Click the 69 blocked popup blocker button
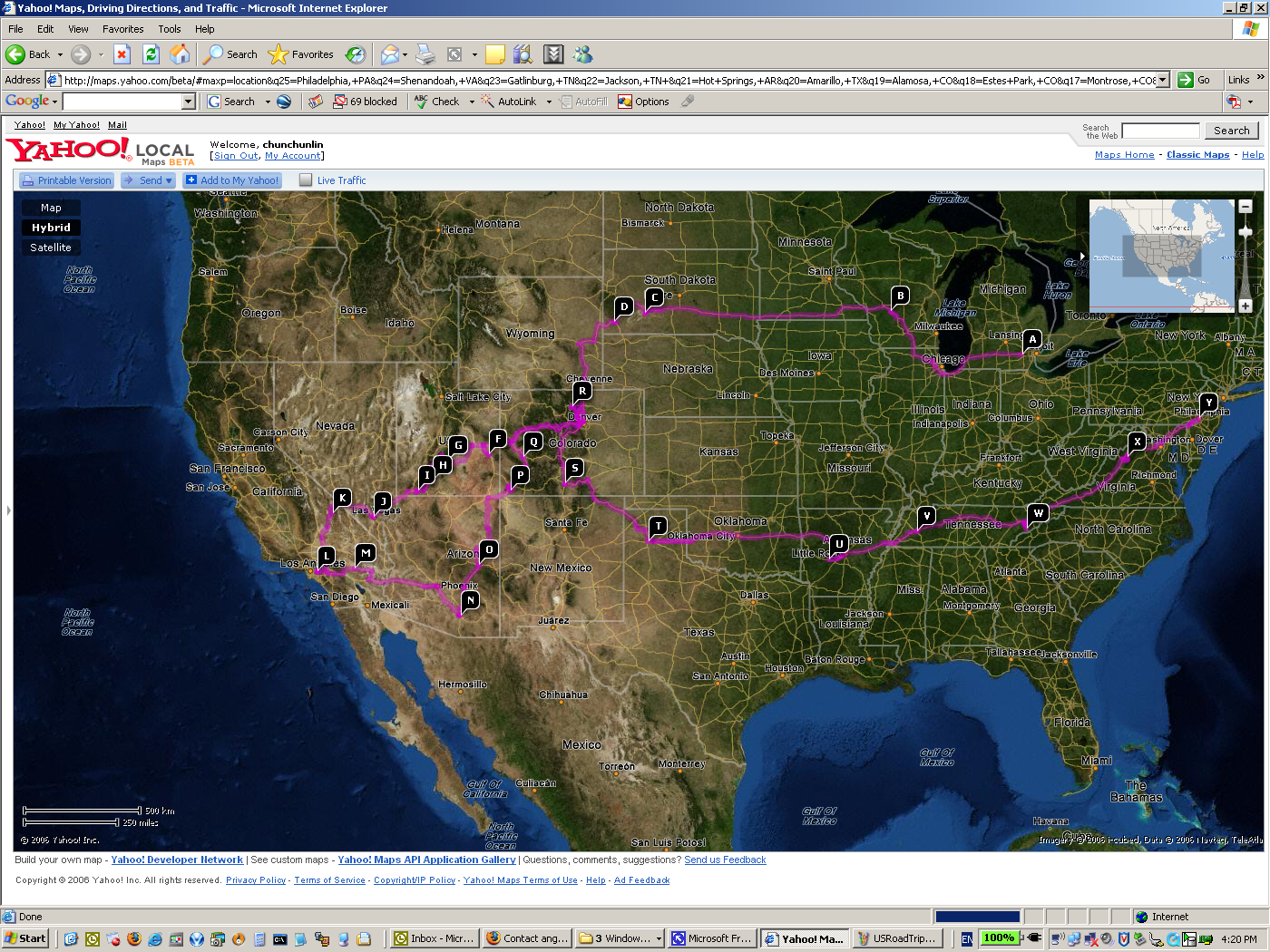The height and width of the screenshot is (952, 1270). (366, 102)
